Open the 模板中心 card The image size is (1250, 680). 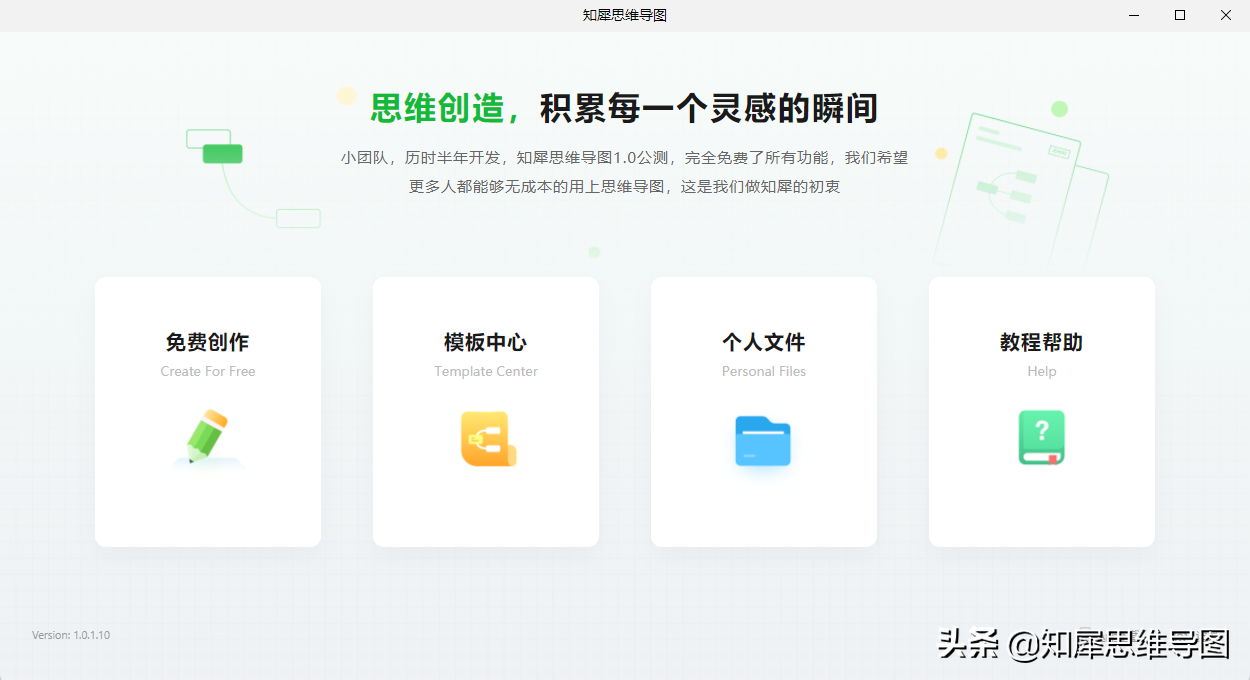pyautogui.click(x=486, y=412)
